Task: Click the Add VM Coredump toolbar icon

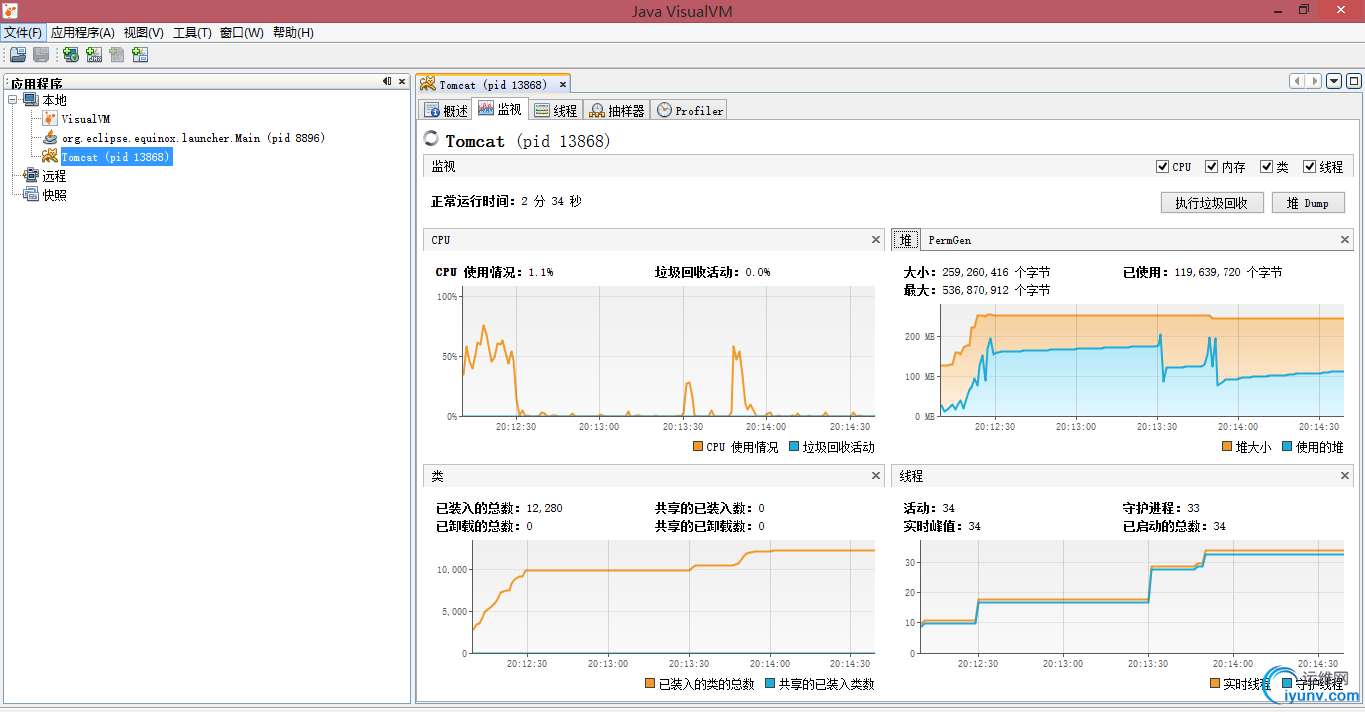Action: pyautogui.click(x=117, y=55)
